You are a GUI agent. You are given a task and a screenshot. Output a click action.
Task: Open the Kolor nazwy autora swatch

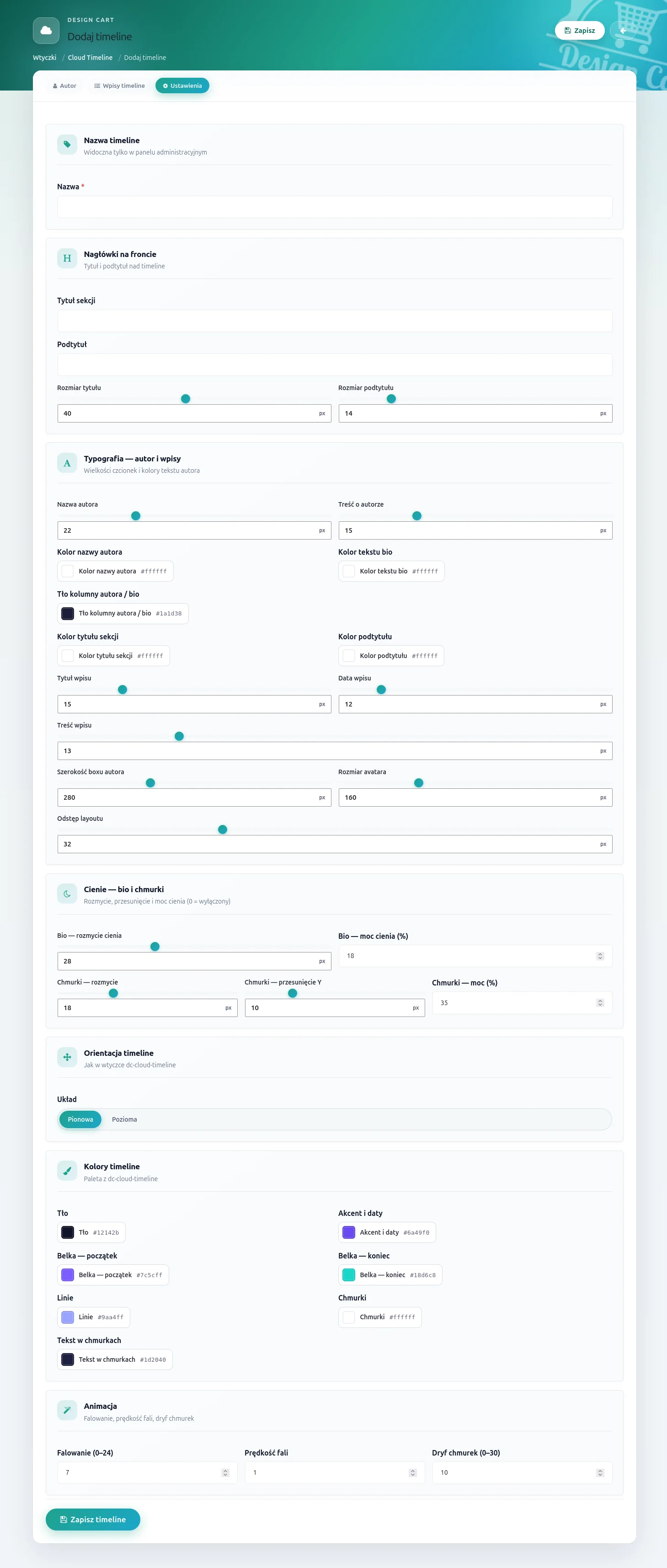(68, 571)
